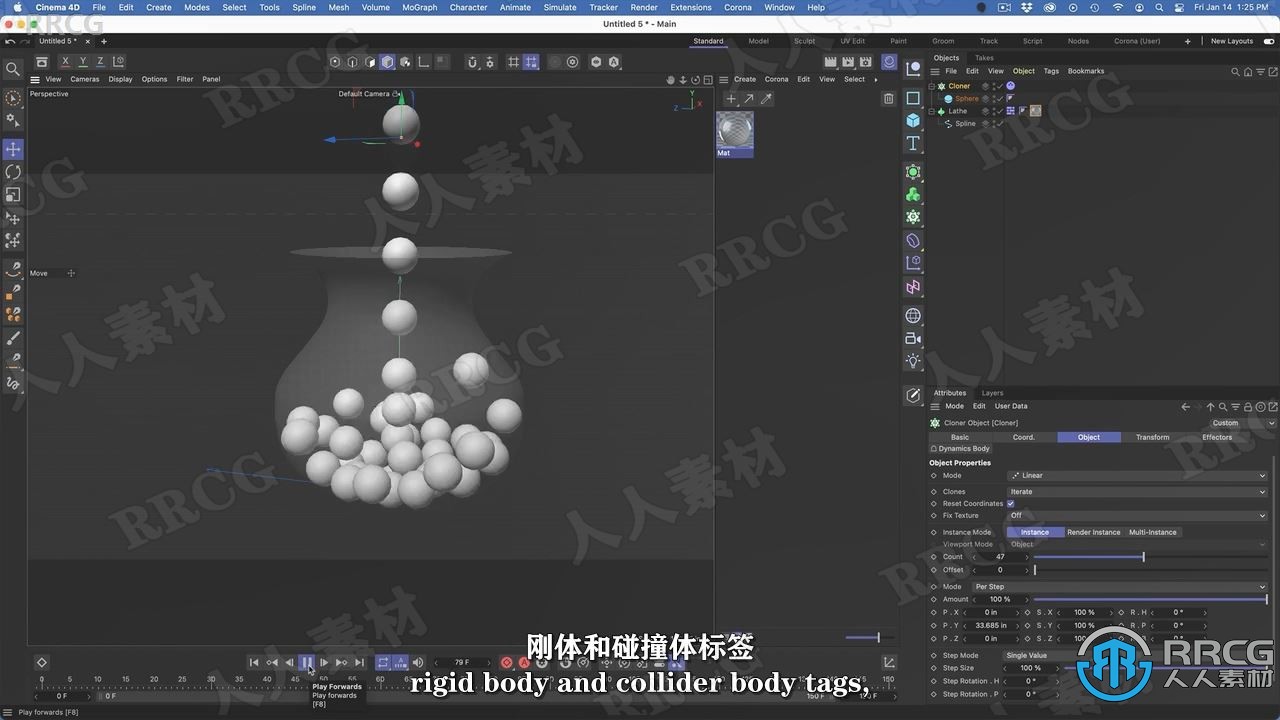This screenshot has height=720, width=1280.
Task: Adjust the Offset slider
Action: coord(1150,570)
